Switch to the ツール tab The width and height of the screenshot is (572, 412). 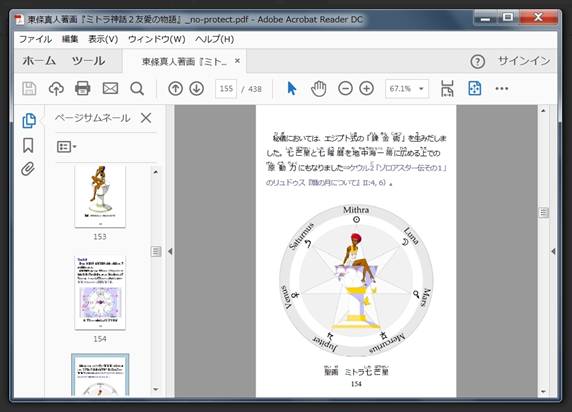[89, 61]
